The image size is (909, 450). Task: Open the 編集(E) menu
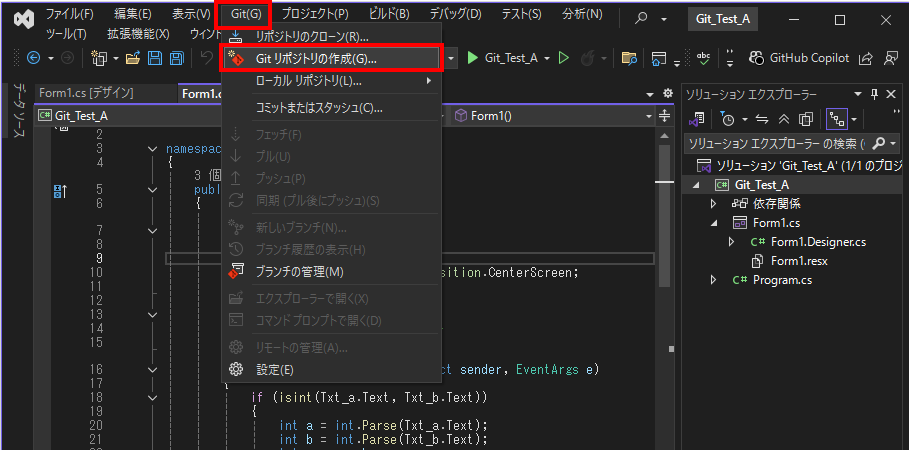(133, 14)
